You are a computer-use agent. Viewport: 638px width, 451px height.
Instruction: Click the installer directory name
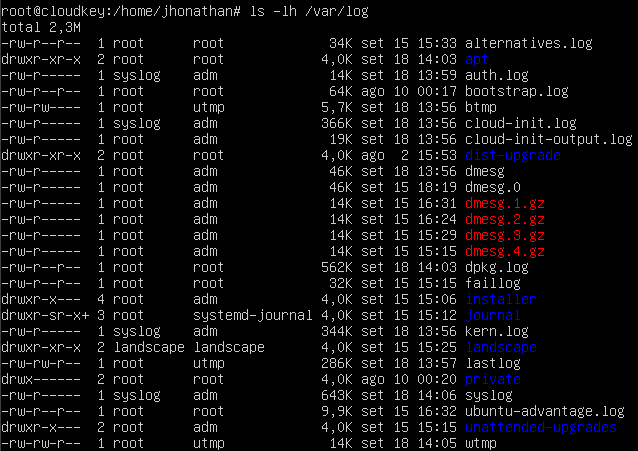[501, 299]
